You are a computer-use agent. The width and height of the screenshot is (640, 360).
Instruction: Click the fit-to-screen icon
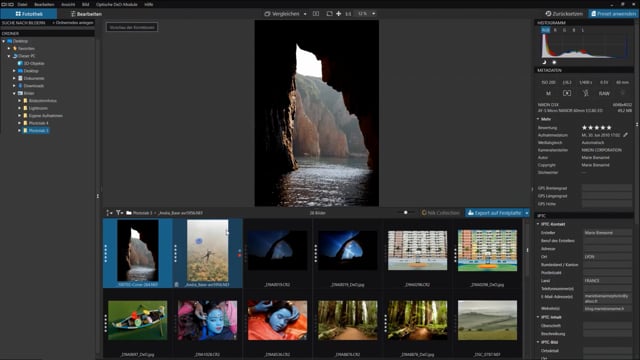pos(329,14)
